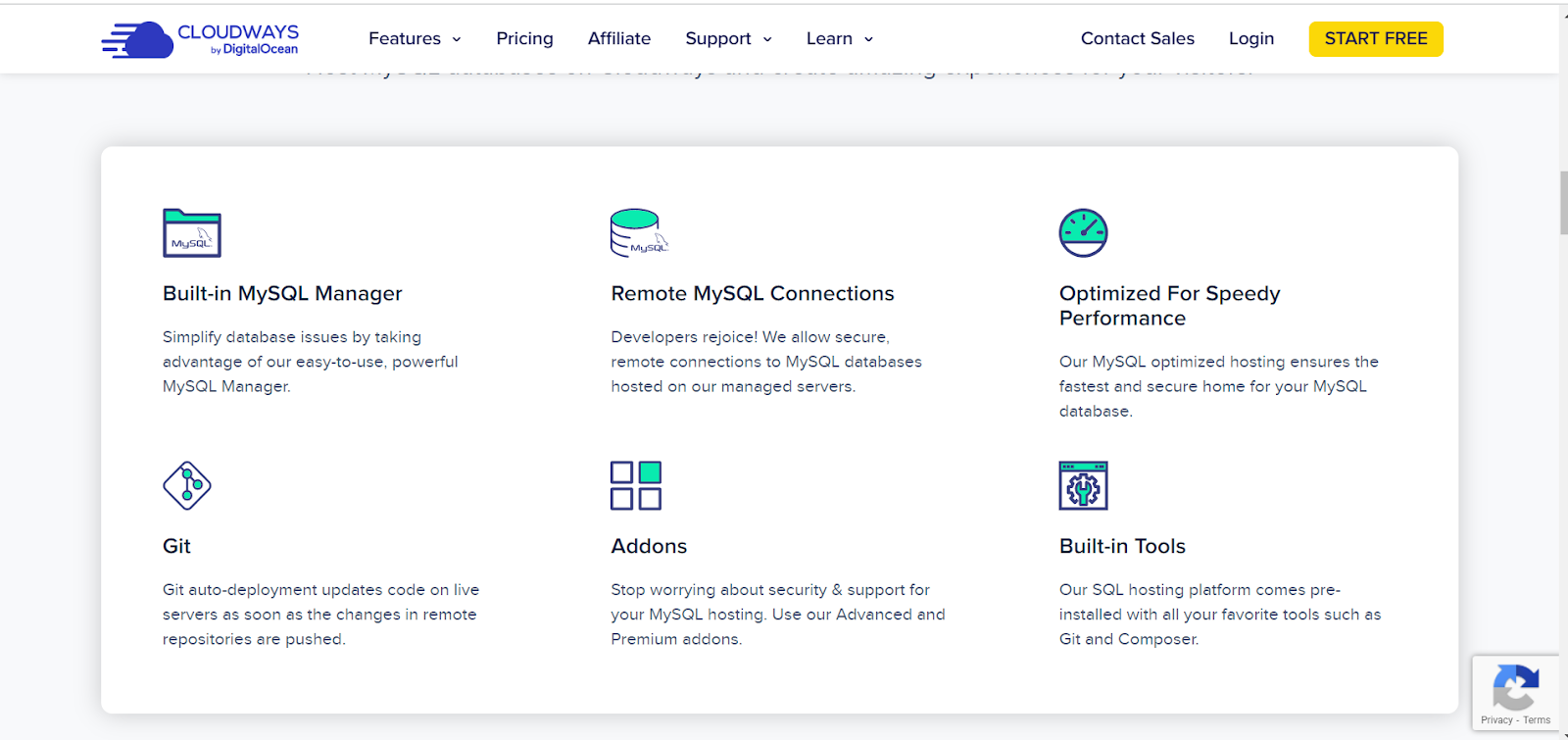Click the Git branch diamond icon
Image resolution: width=1568 pixels, height=740 pixels.
point(187,485)
